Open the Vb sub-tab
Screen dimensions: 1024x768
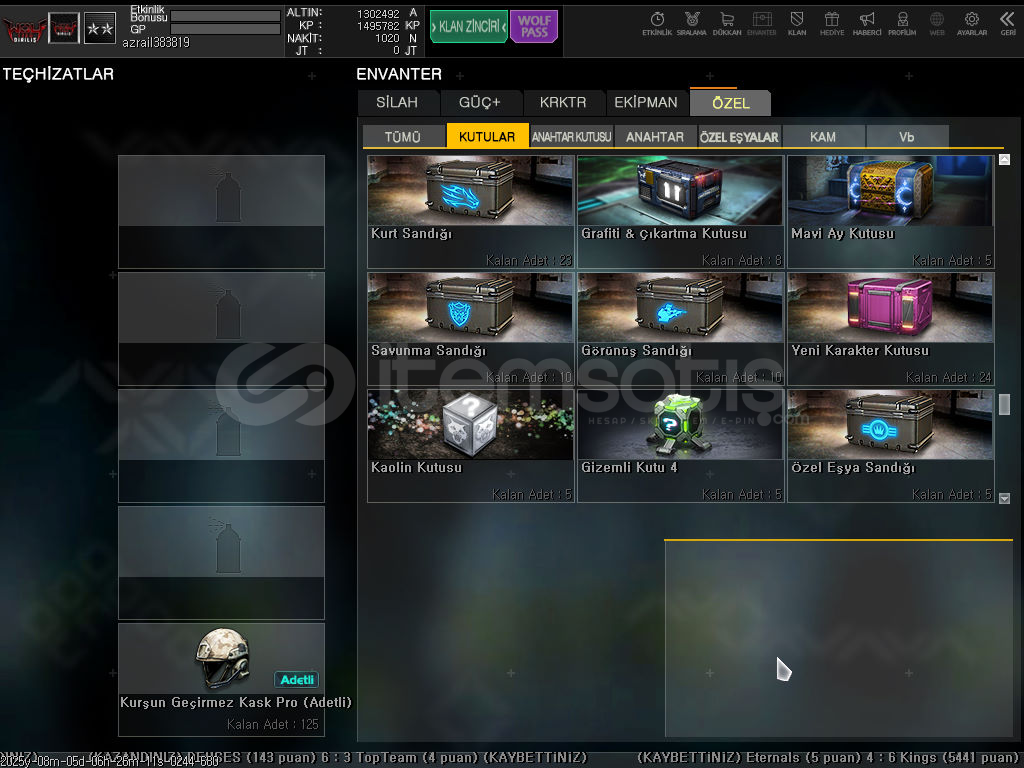[x=906, y=136]
